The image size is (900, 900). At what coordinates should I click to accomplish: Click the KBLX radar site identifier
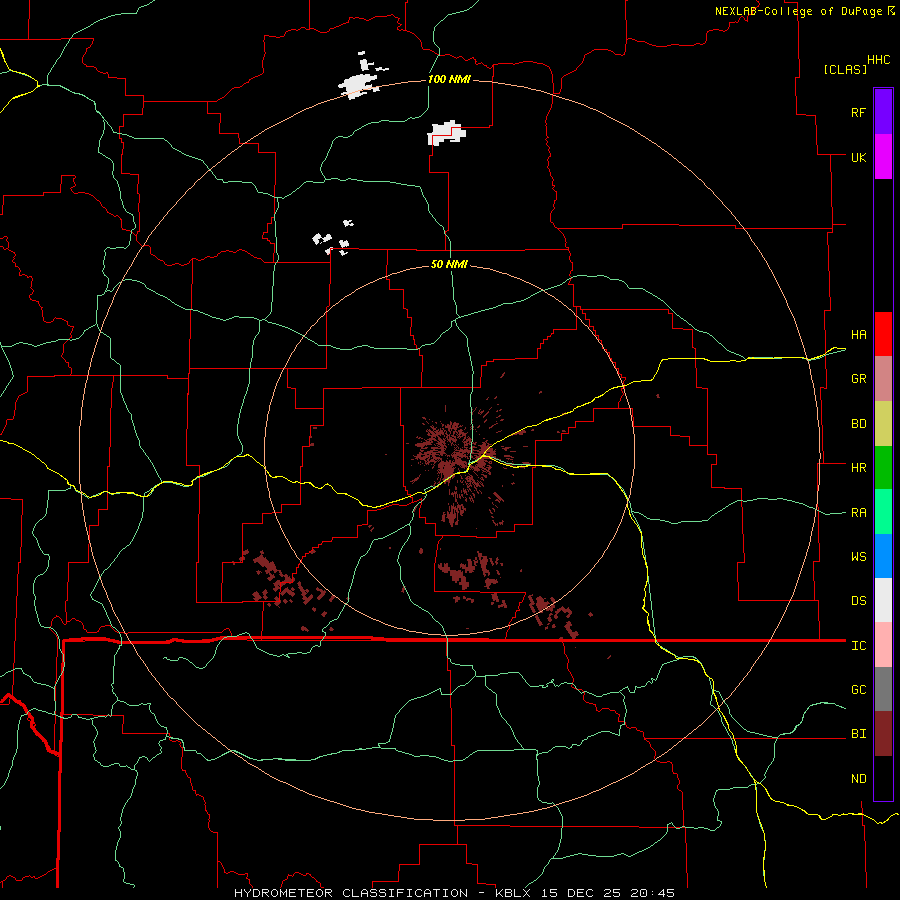point(514,893)
